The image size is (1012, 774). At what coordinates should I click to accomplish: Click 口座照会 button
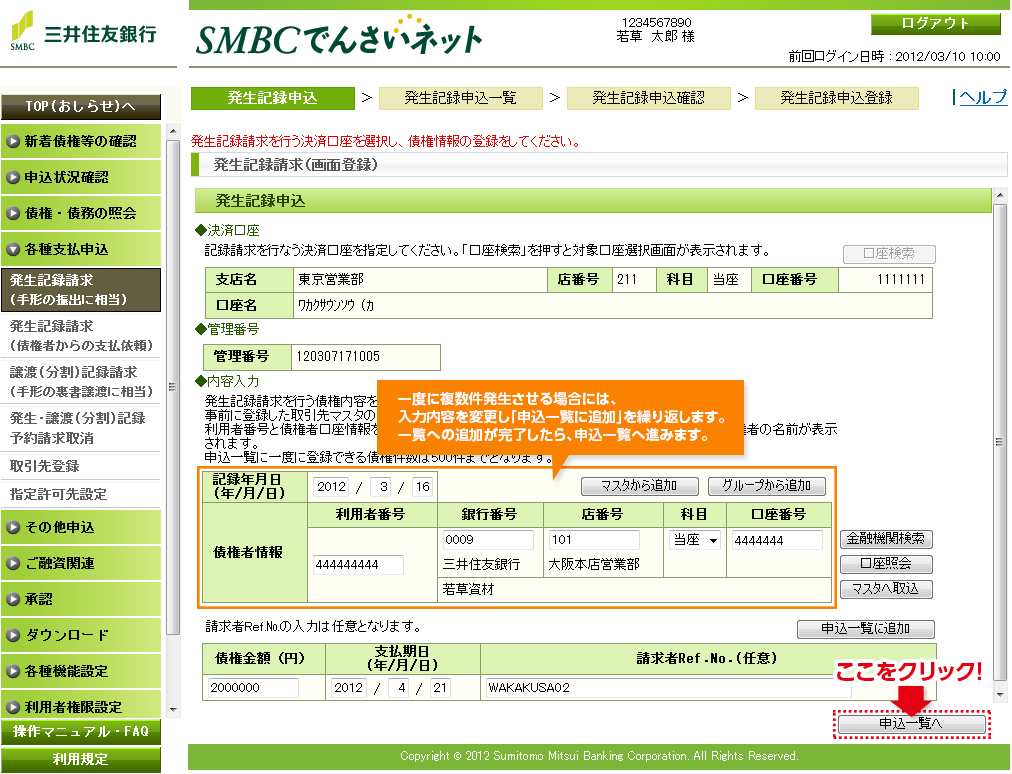click(x=886, y=564)
